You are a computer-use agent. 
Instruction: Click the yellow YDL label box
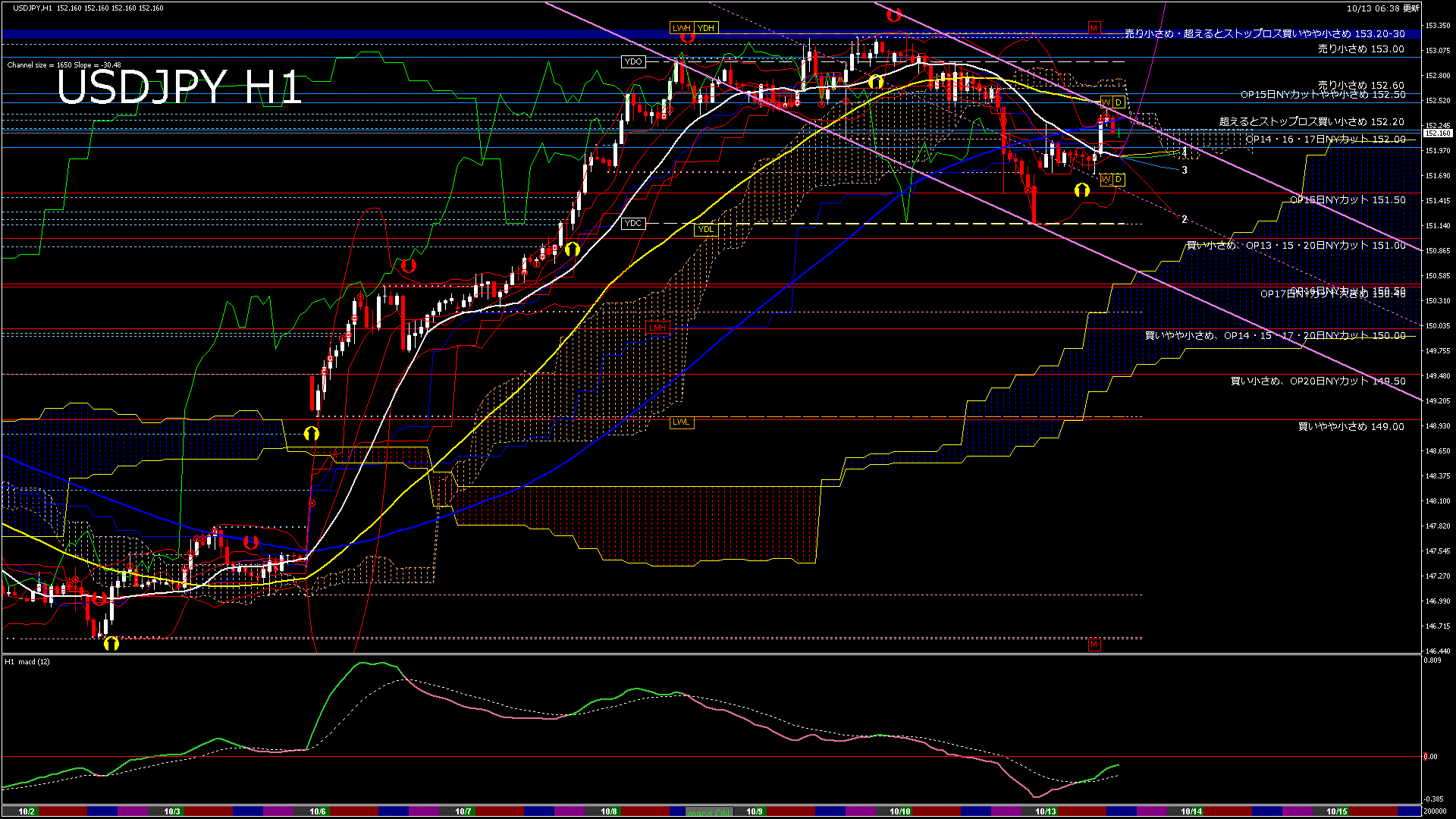705,230
